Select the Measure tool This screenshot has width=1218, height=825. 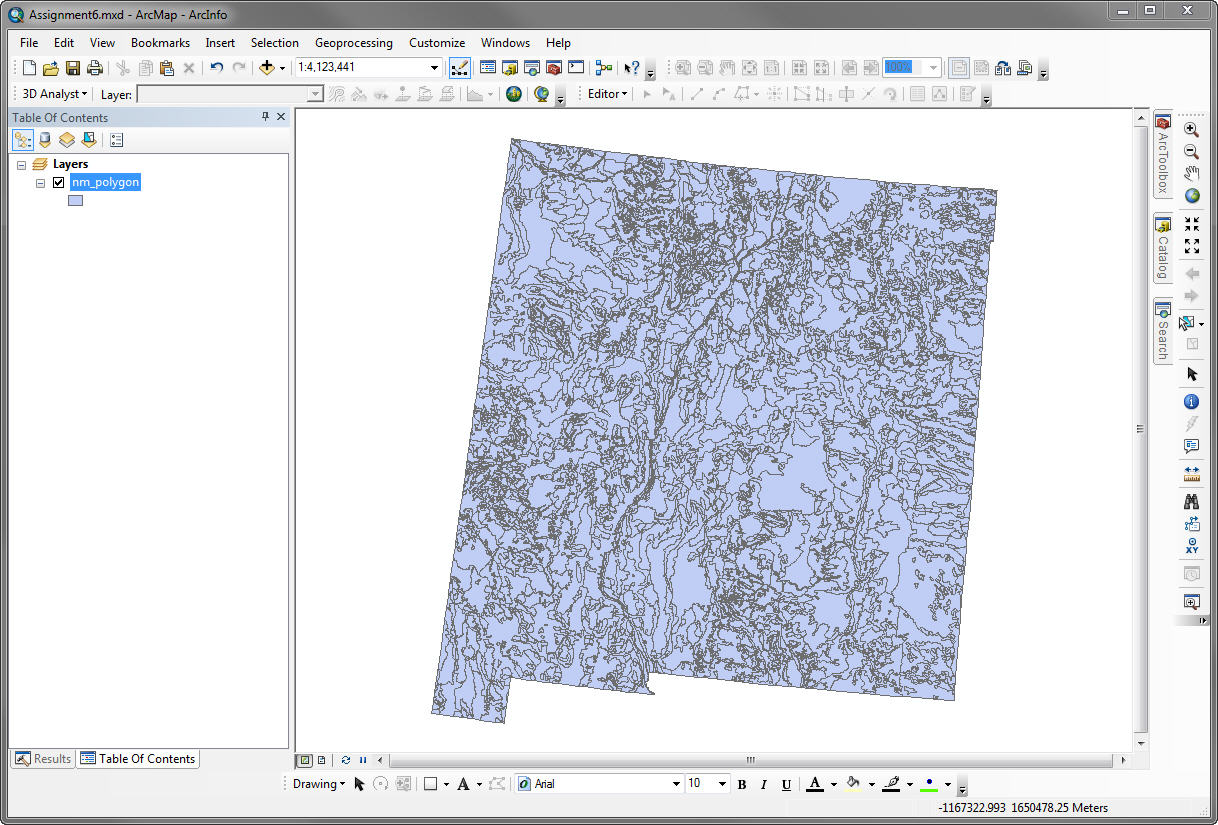(1191, 473)
